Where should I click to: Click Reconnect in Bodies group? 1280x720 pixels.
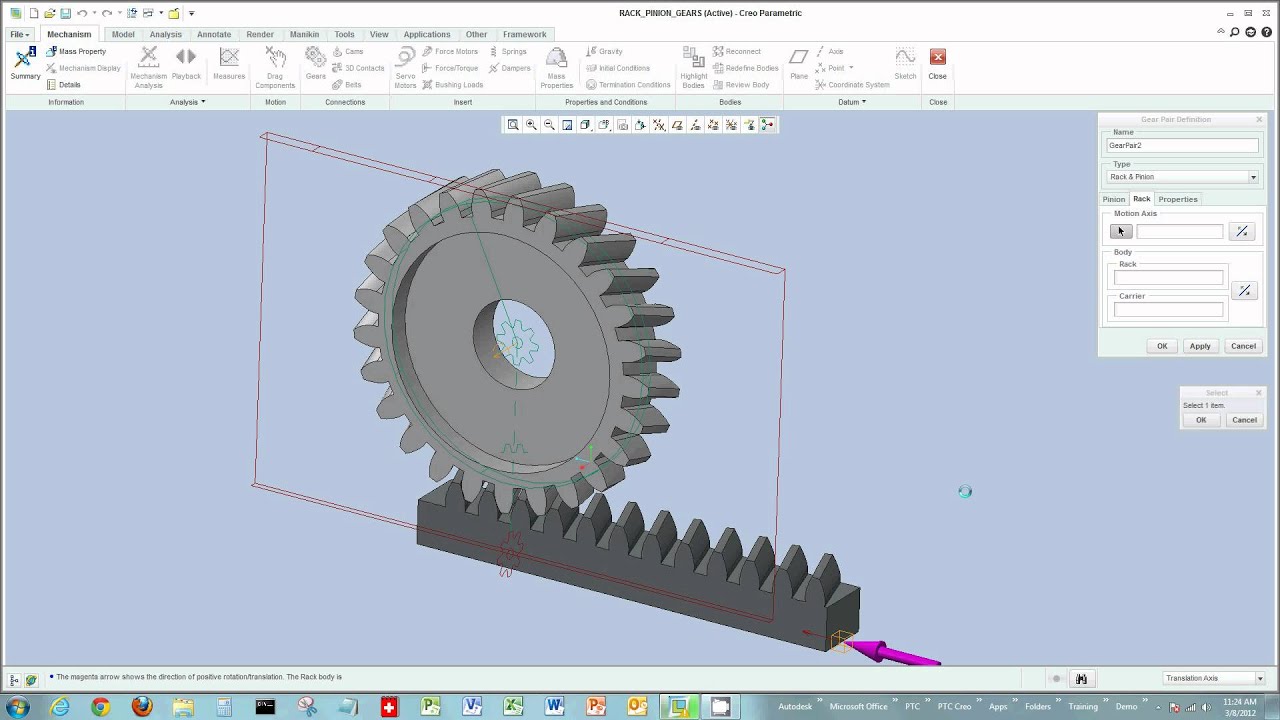click(x=736, y=51)
